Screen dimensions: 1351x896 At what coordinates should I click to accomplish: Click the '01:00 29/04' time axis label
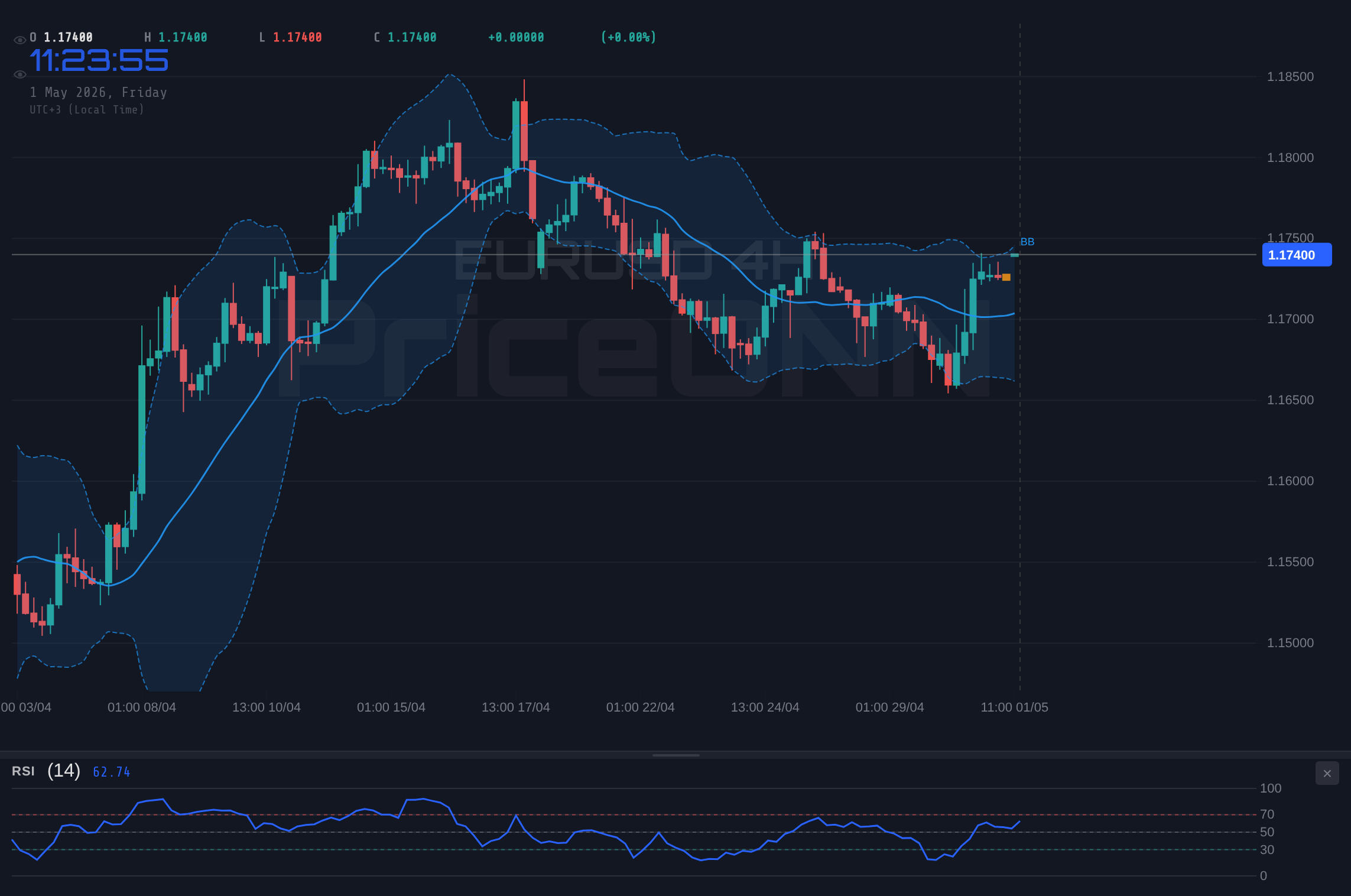pyautogui.click(x=890, y=707)
